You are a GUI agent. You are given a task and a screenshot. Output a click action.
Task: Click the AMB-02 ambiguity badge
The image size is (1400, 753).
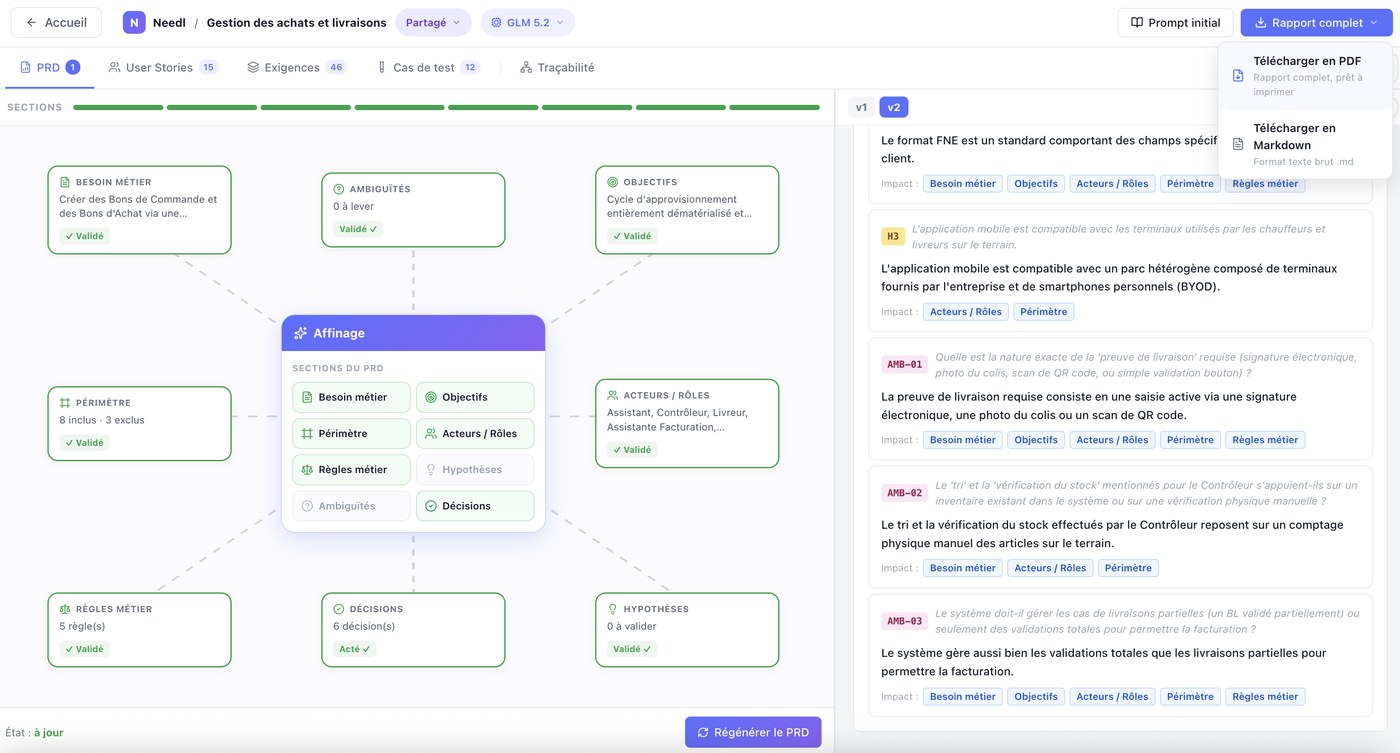[x=904, y=493]
